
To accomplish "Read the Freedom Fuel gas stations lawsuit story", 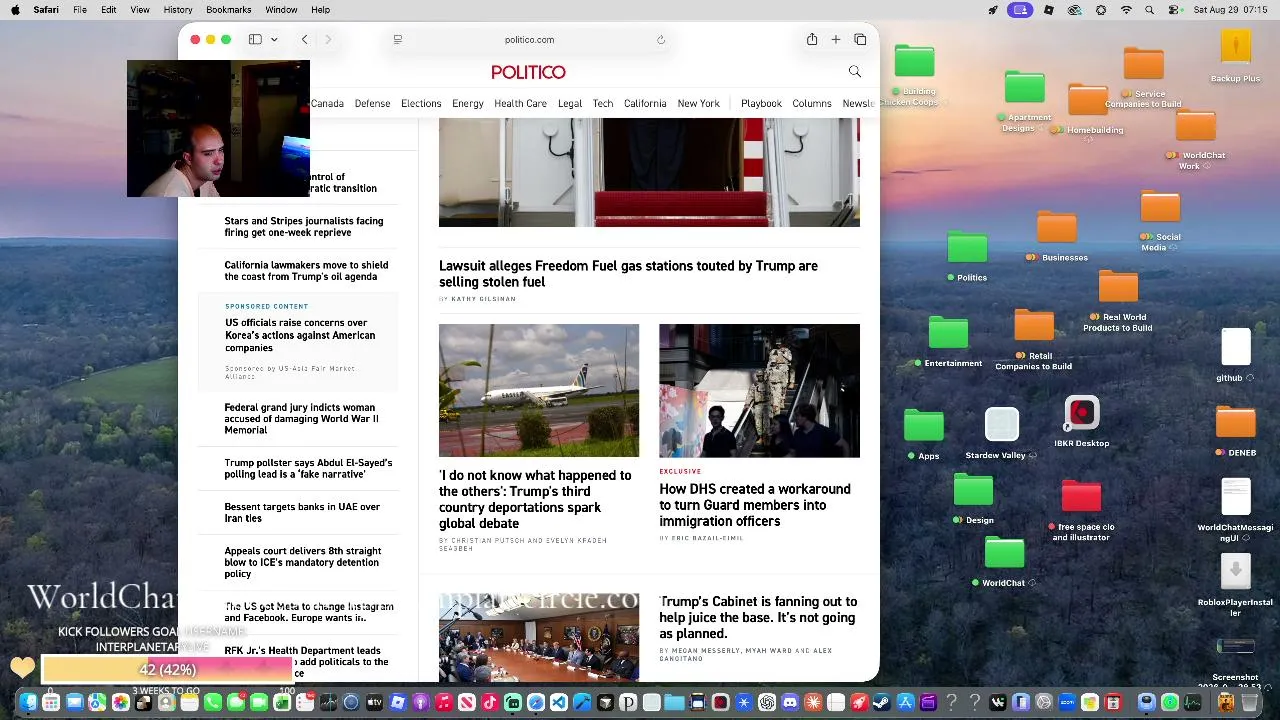I will click(628, 274).
